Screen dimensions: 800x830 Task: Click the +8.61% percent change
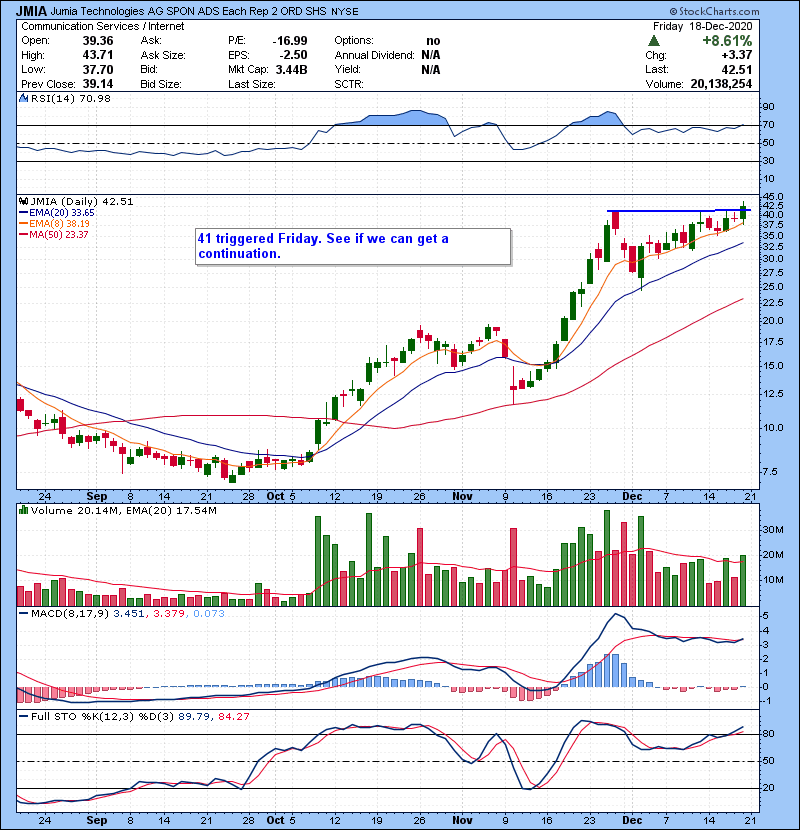727,41
